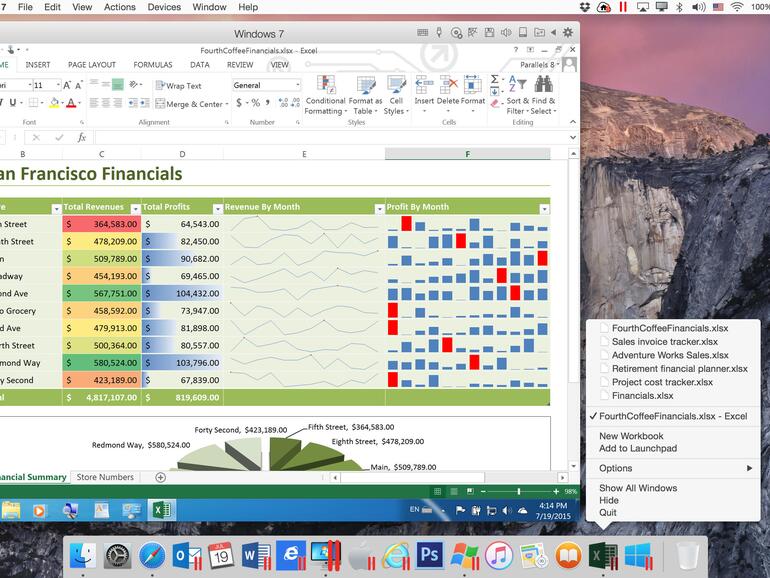This screenshot has width=770, height=578.
Task: Click the accounting dollar format icon
Action: 239,103
